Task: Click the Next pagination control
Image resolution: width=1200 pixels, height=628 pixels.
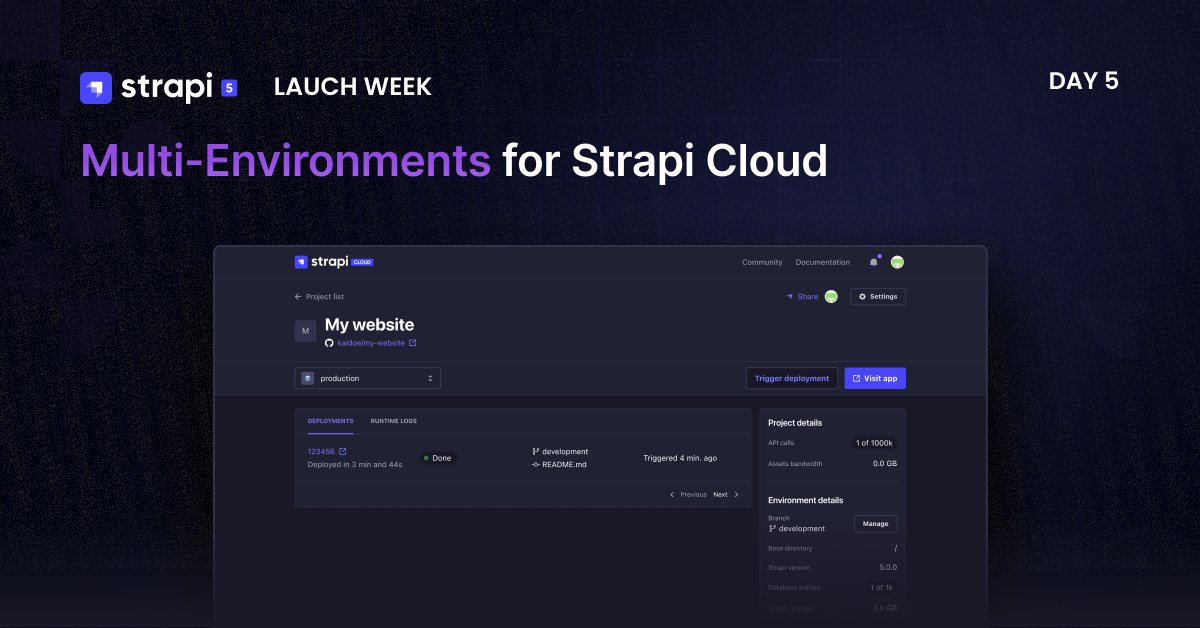Action: (x=726, y=494)
